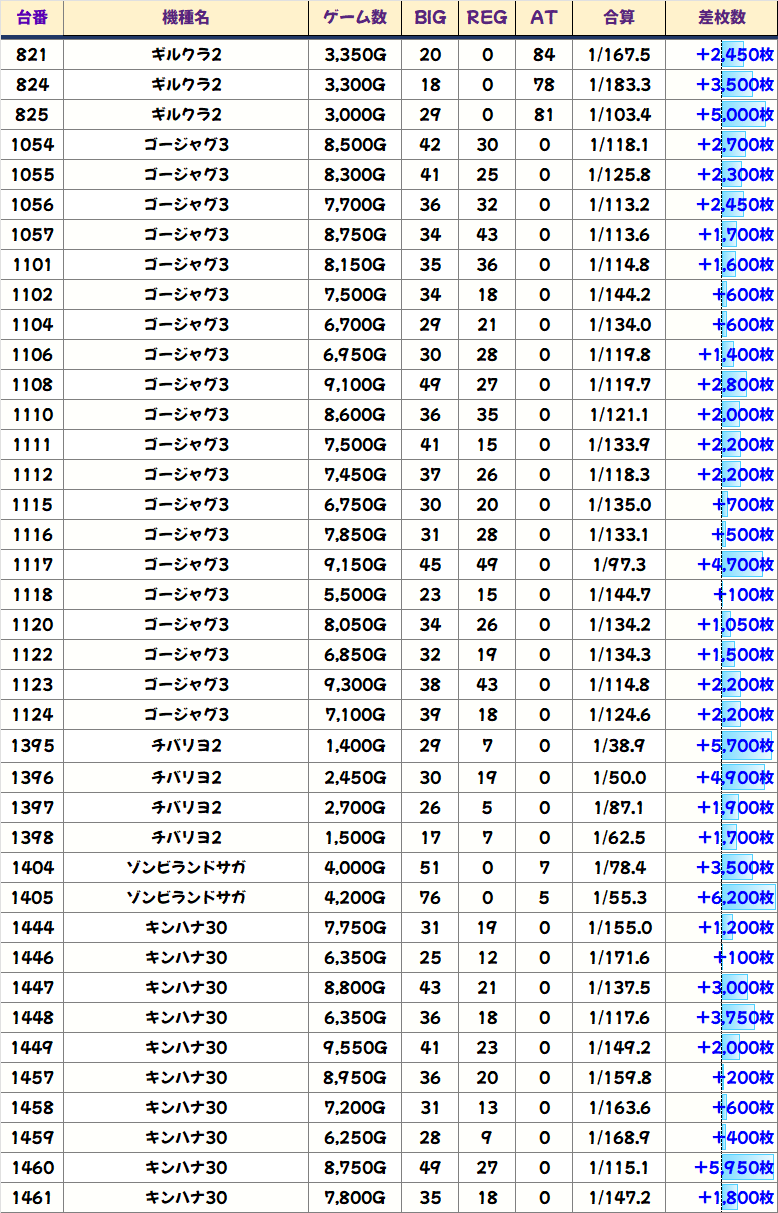Click 1/55.3 ratio in row 1405
The image size is (778, 1213).
(619, 897)
